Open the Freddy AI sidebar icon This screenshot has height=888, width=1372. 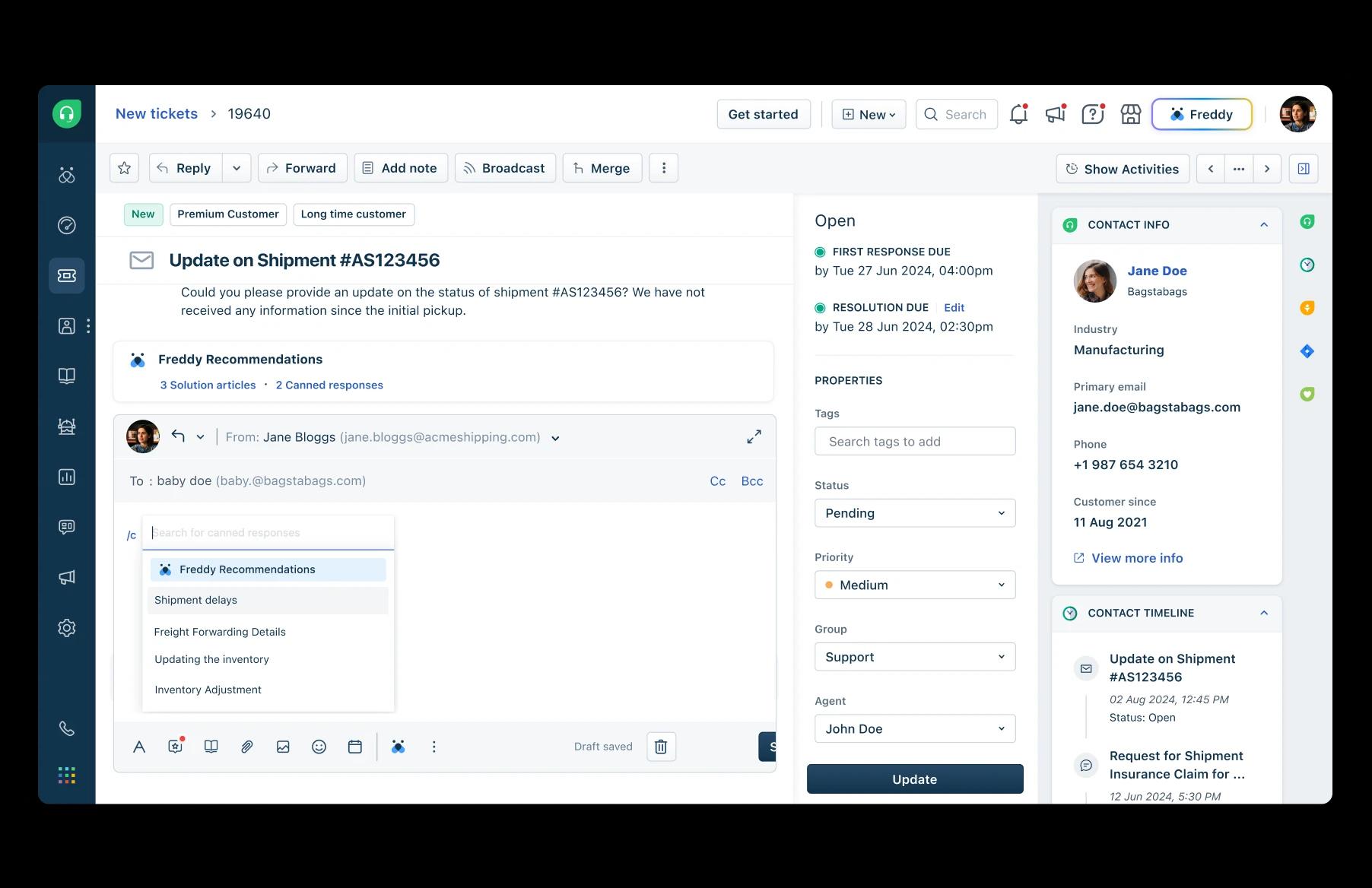[67, 176]
